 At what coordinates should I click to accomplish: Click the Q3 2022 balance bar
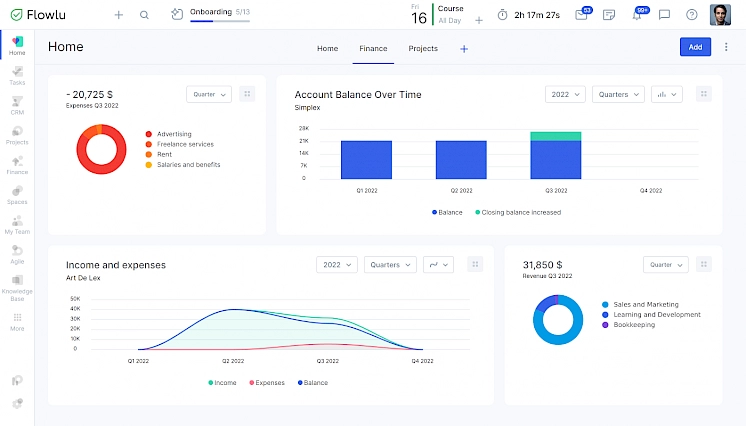coord(556,155)
